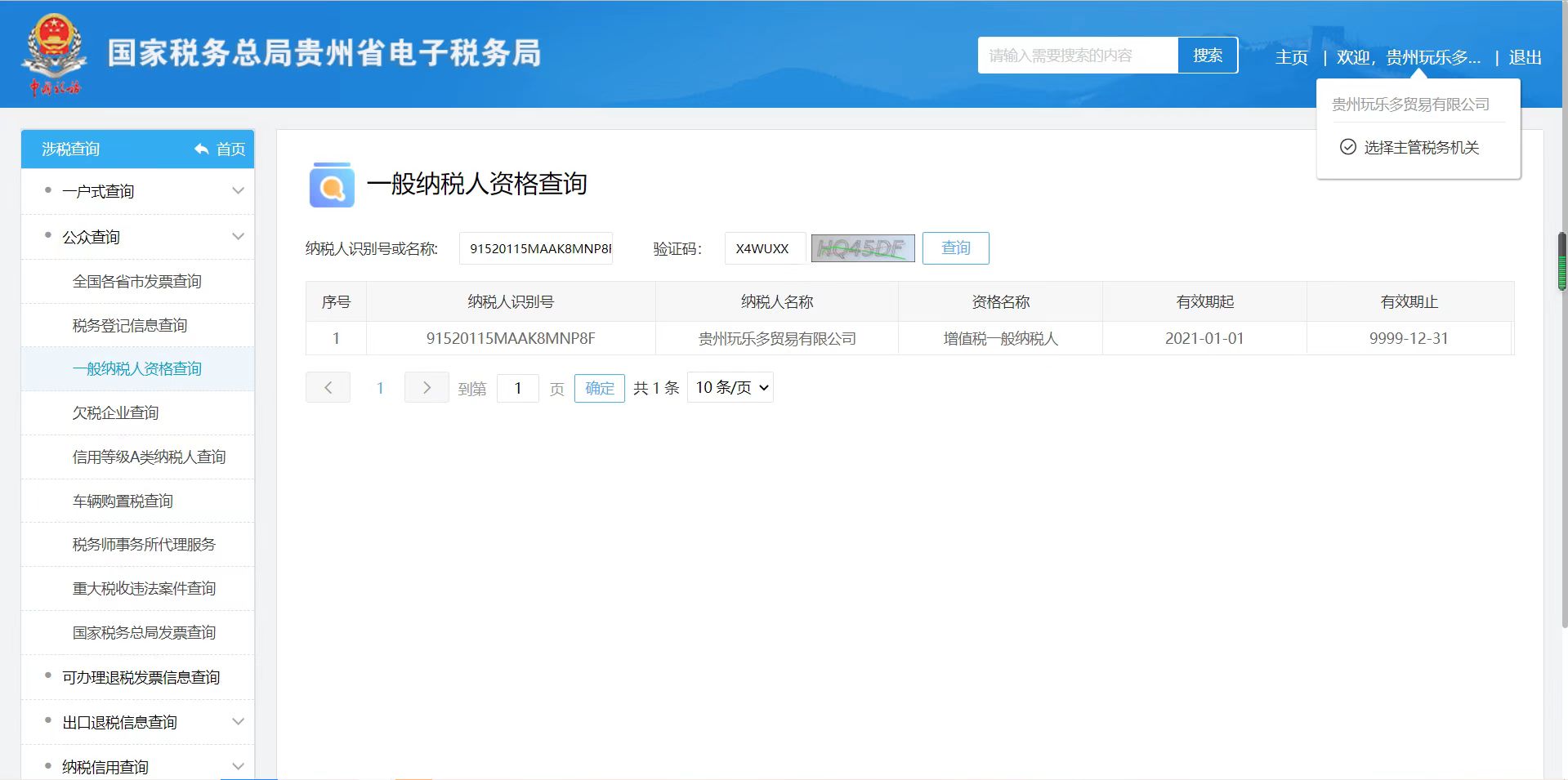Go to previous page with left arrow
Screen dimensions: 1568x780
[x=328, y=388]
